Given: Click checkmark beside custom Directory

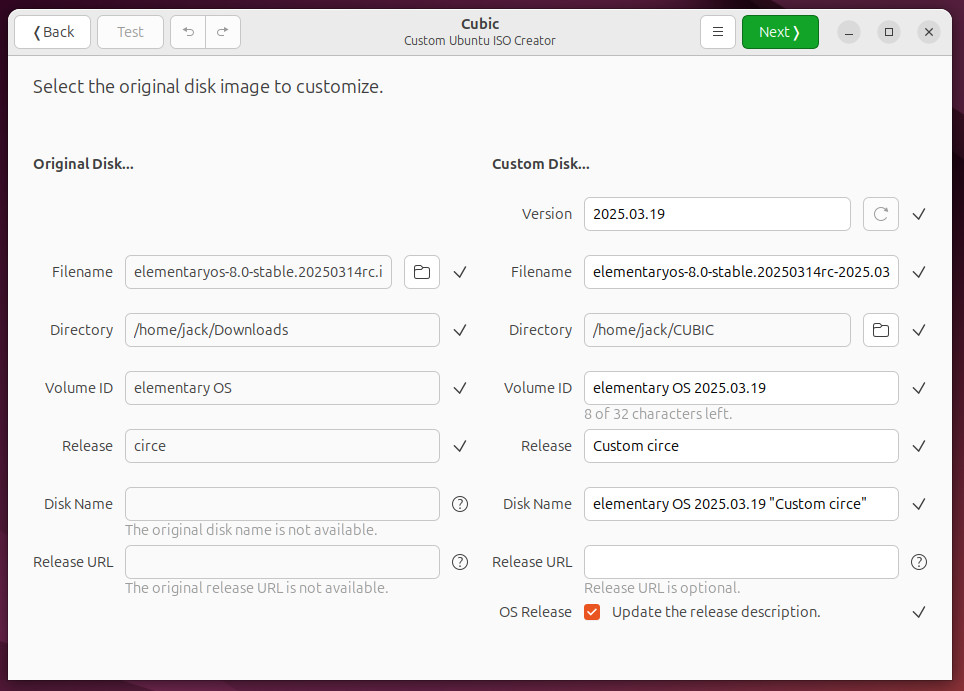Looking at the screenshot, I should [x=919, y=330].
